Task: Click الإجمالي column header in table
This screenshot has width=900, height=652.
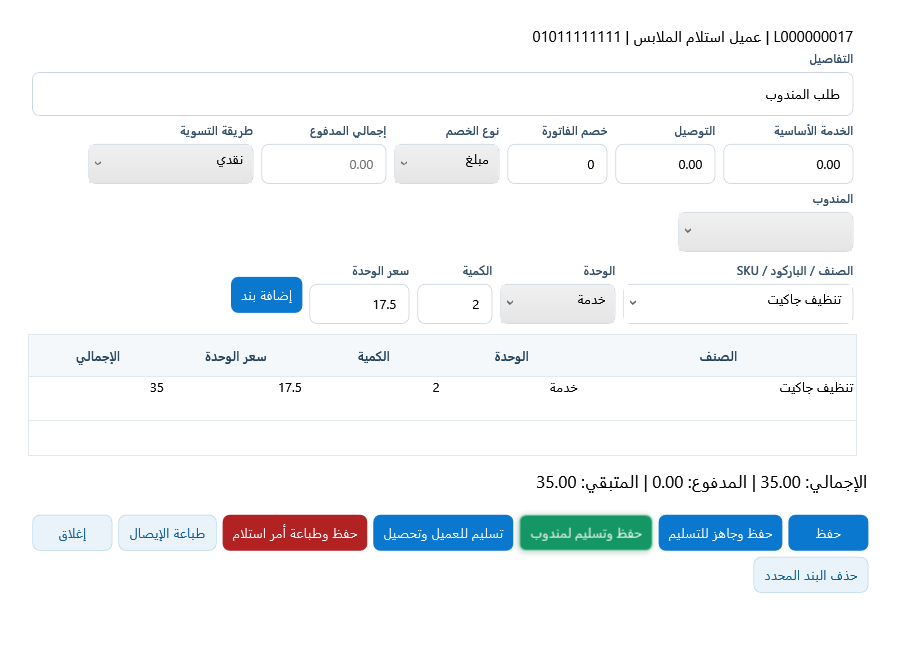Action: 98,356
